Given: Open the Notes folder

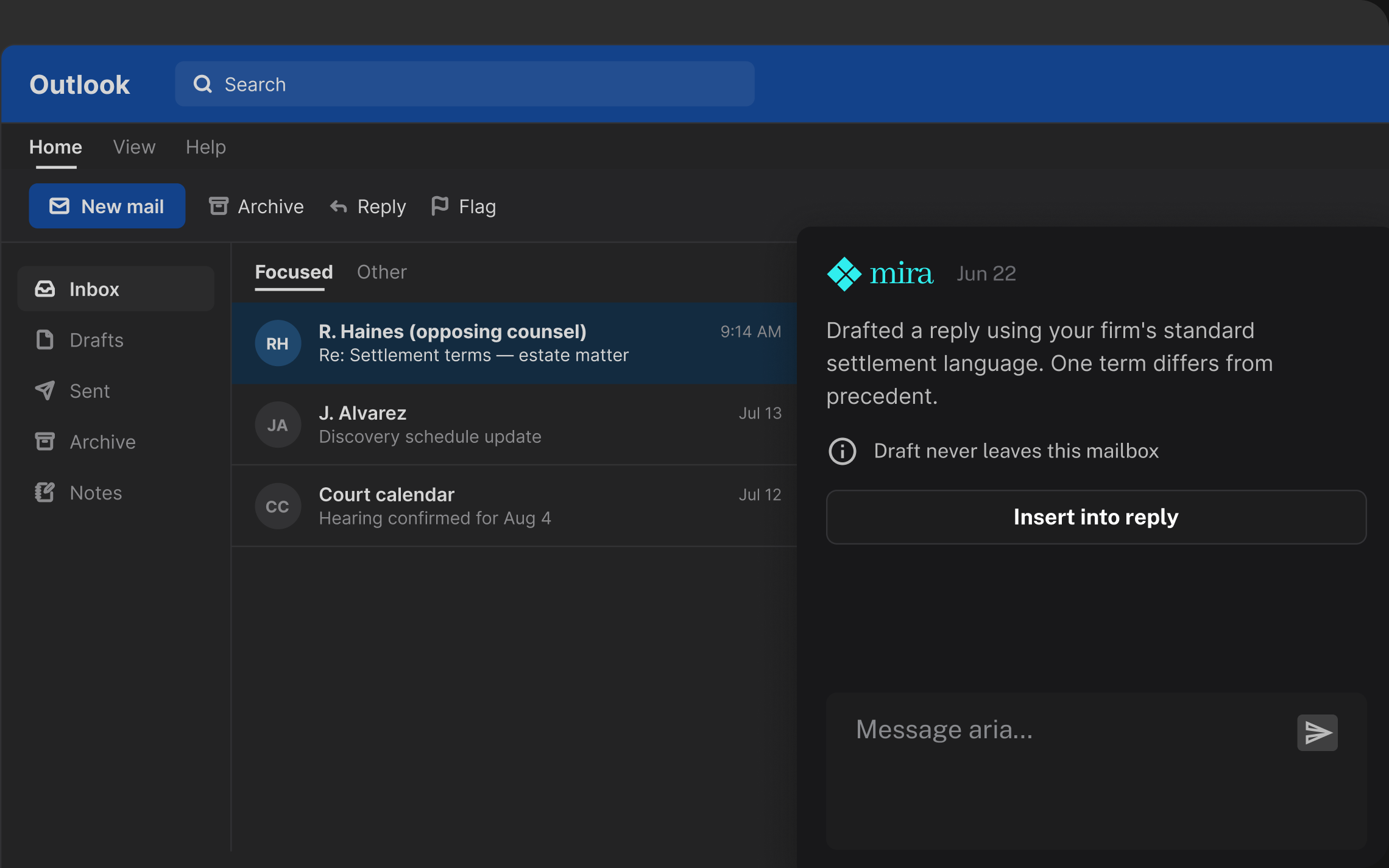Looking at the screenshot, I should pos(116,492).
